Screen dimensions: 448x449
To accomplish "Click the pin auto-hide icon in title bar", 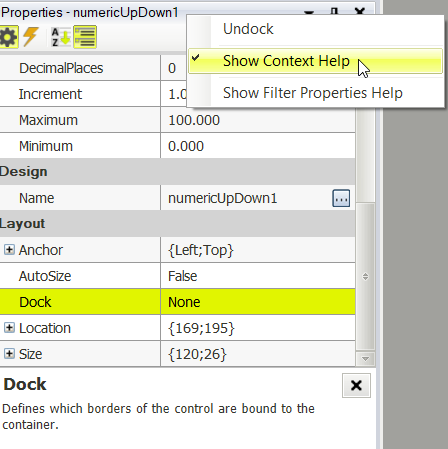I will pos(334,12).
